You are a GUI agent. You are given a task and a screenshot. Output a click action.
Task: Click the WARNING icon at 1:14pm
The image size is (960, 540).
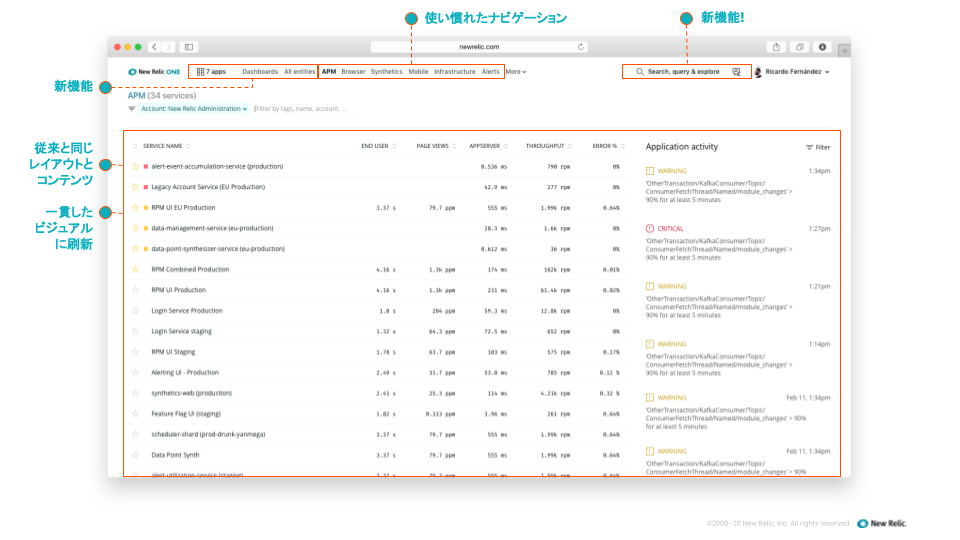pos(650,344)
